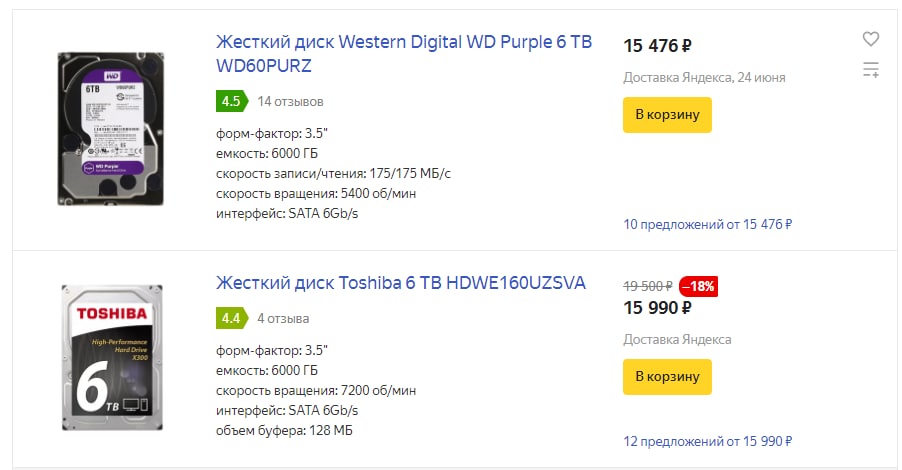Add Toshiba drive to cart (В корзину)
This screenshot has height=470, width=902.
click(667, 377)
